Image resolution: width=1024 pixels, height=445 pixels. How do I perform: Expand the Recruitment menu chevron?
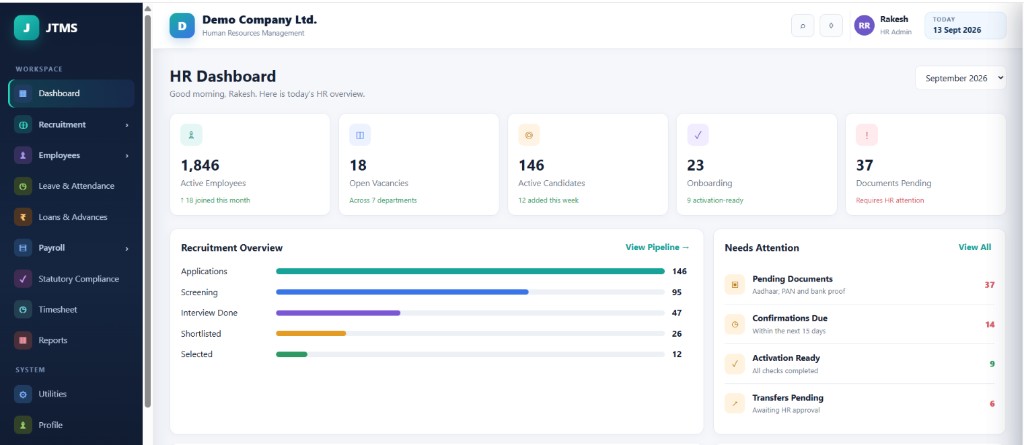pos(127,125)
